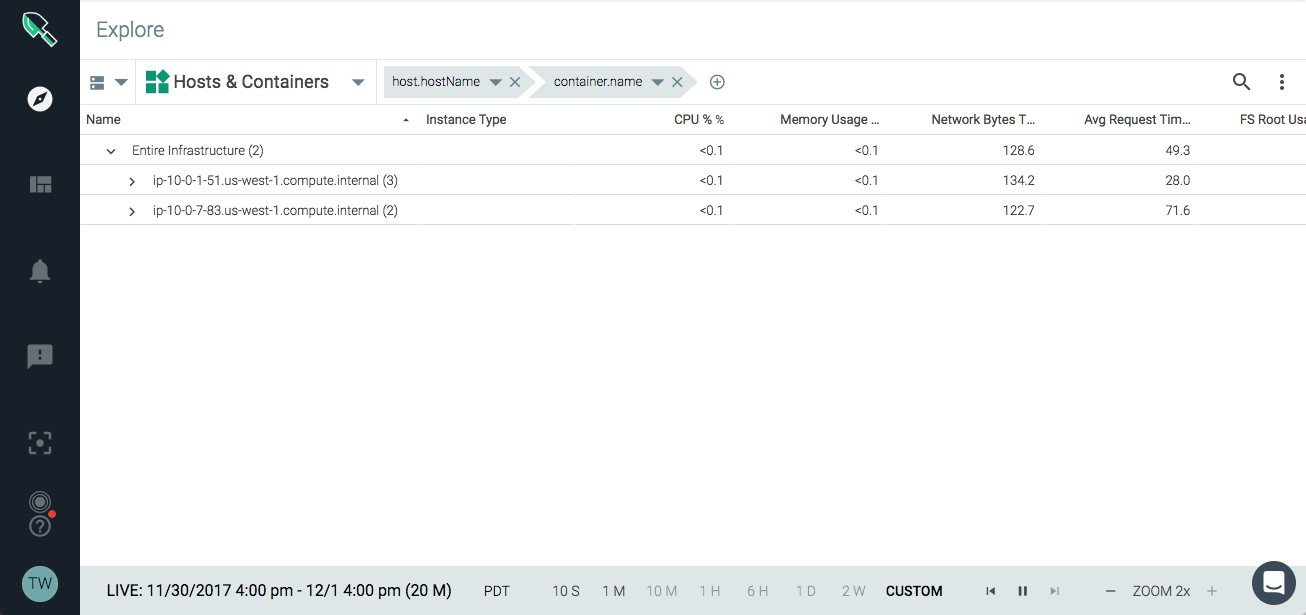Viewport: 1306px width, 615px height.
Task: Open the Dashboards icon in sidebar
Action: coord(40,184)
